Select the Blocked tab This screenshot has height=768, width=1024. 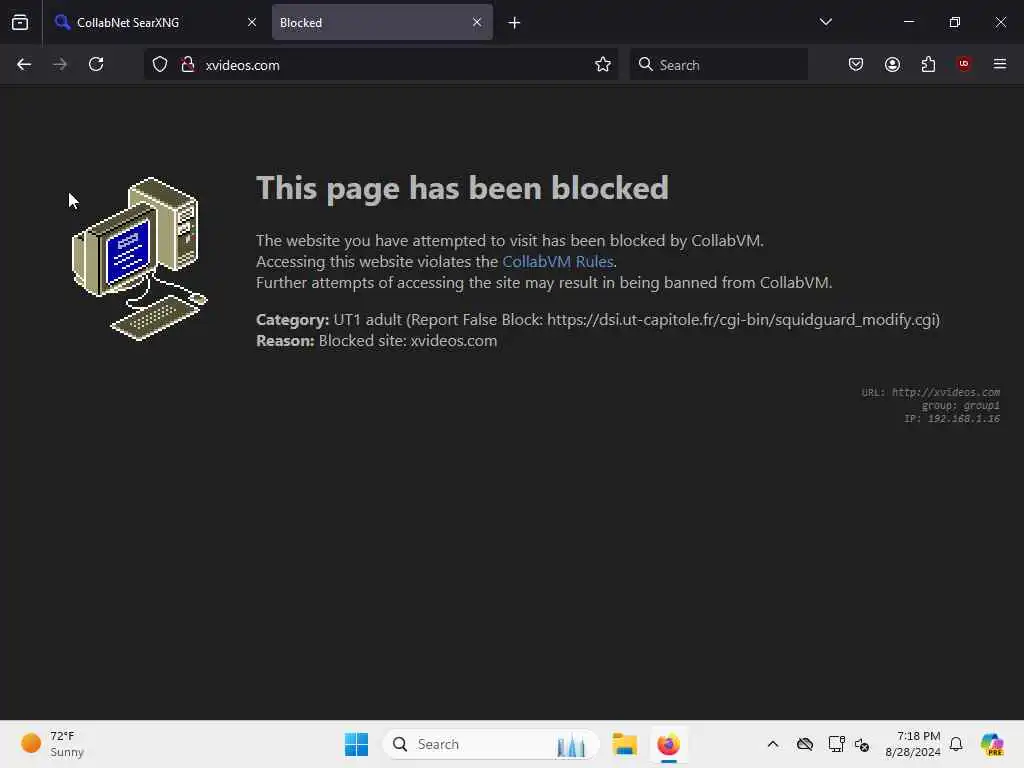[382, 22]
